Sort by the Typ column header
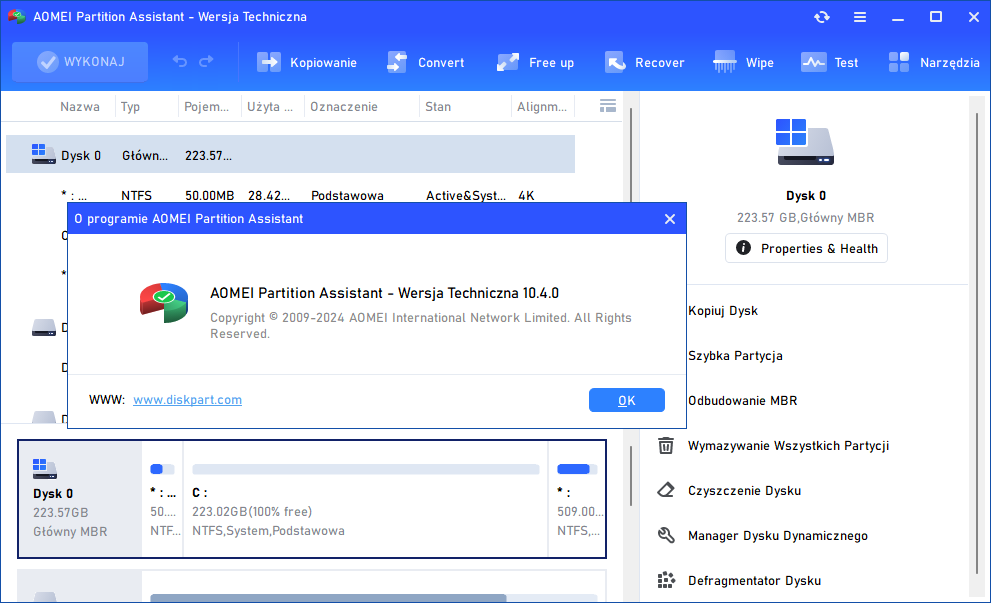991x603 pixels. click(130, 107)
